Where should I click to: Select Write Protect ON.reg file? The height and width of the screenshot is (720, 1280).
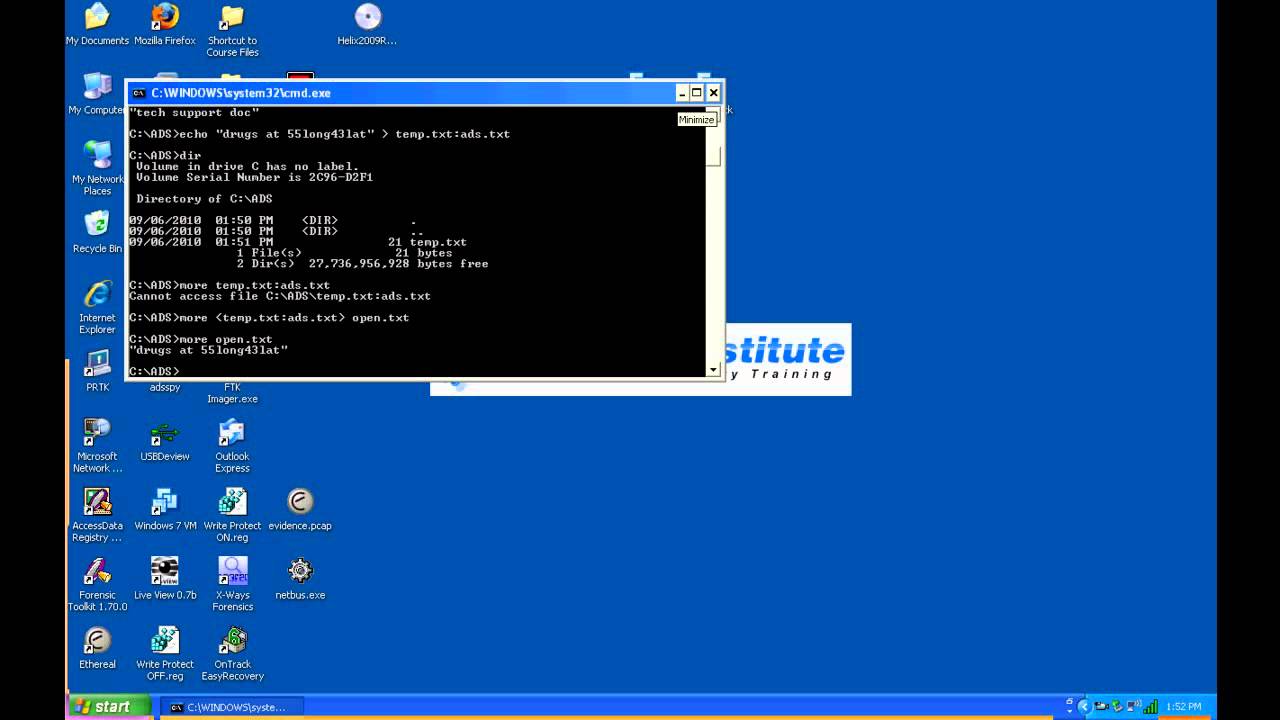(x=232, y=514)
